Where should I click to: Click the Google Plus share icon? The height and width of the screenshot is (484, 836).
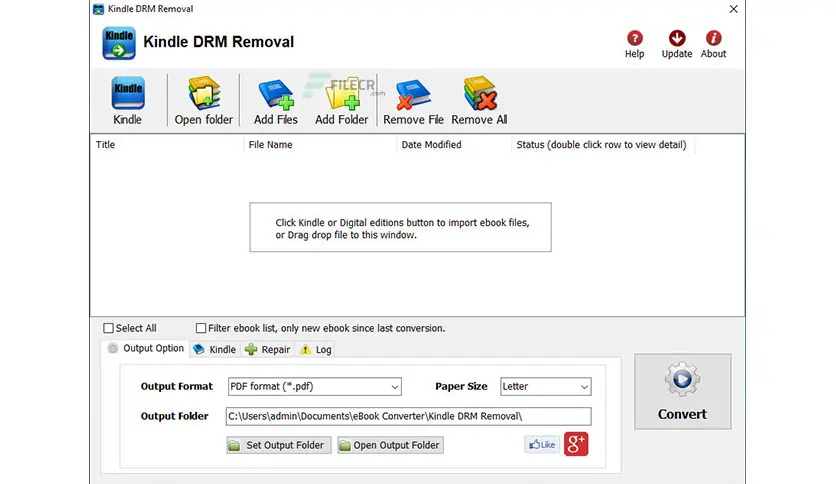click(576, 444)
